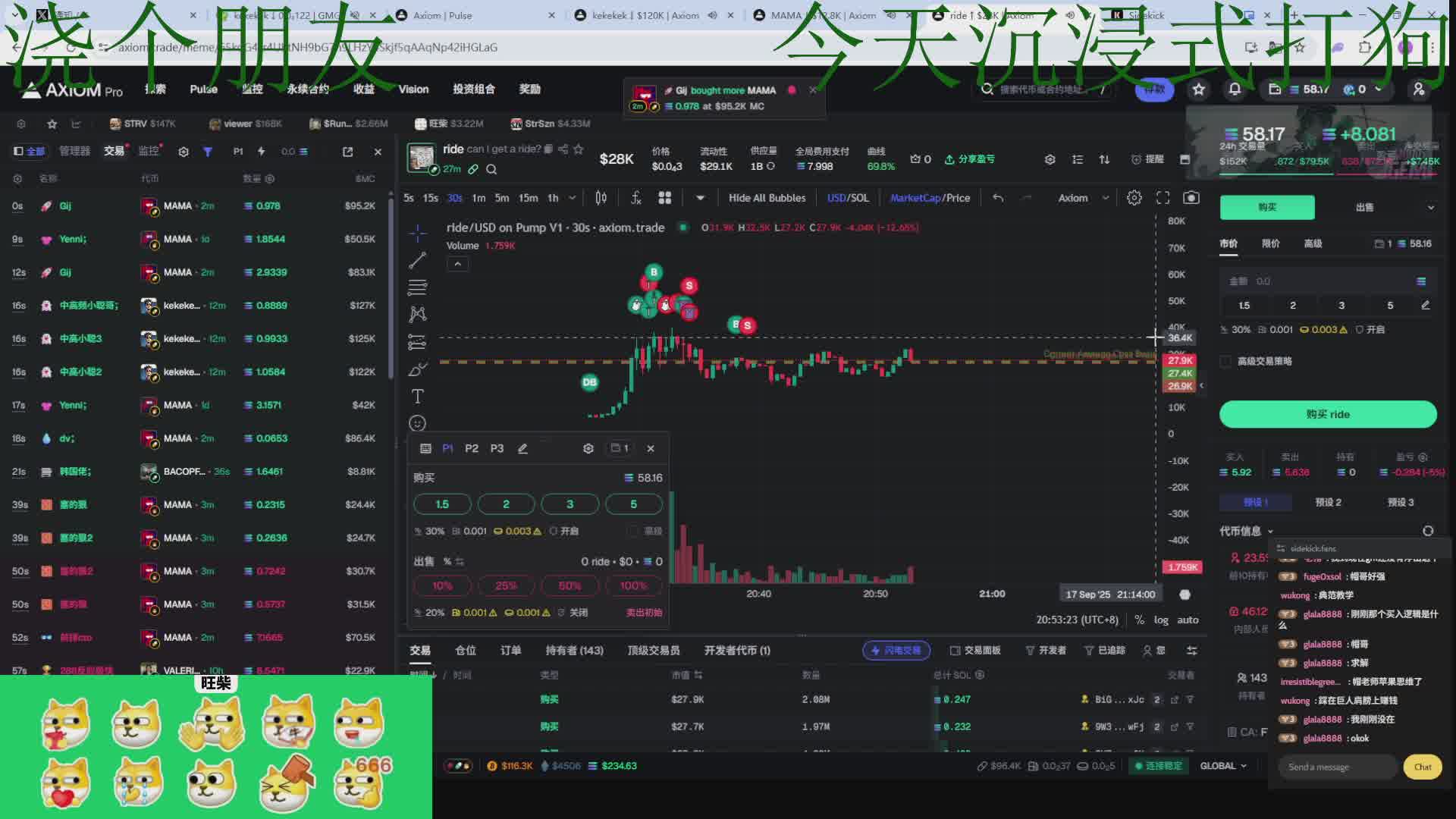Dismiss the Gij bought MAMA notification
This screenshot has width=1456, height=819.
(813, 89)
